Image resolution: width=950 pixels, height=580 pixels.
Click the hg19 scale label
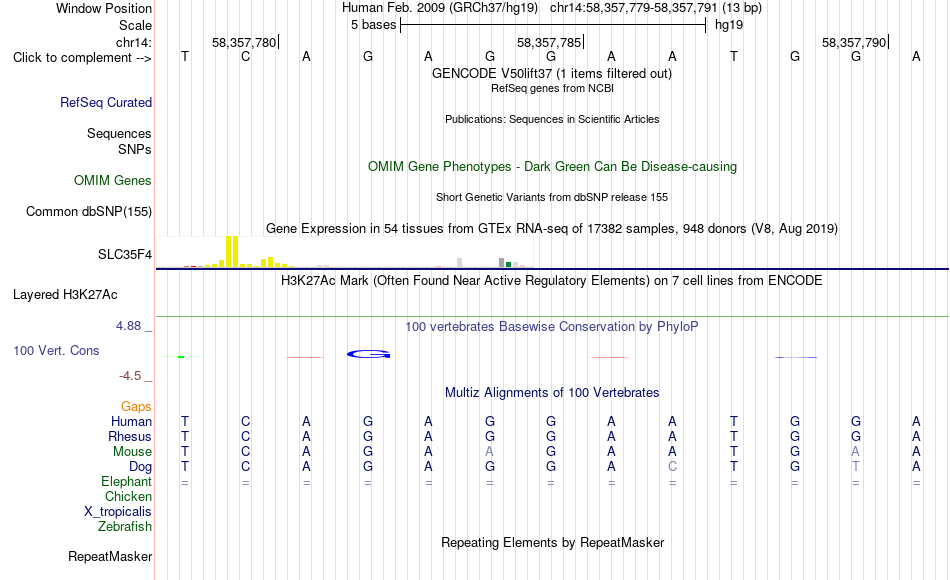point(729,25)
